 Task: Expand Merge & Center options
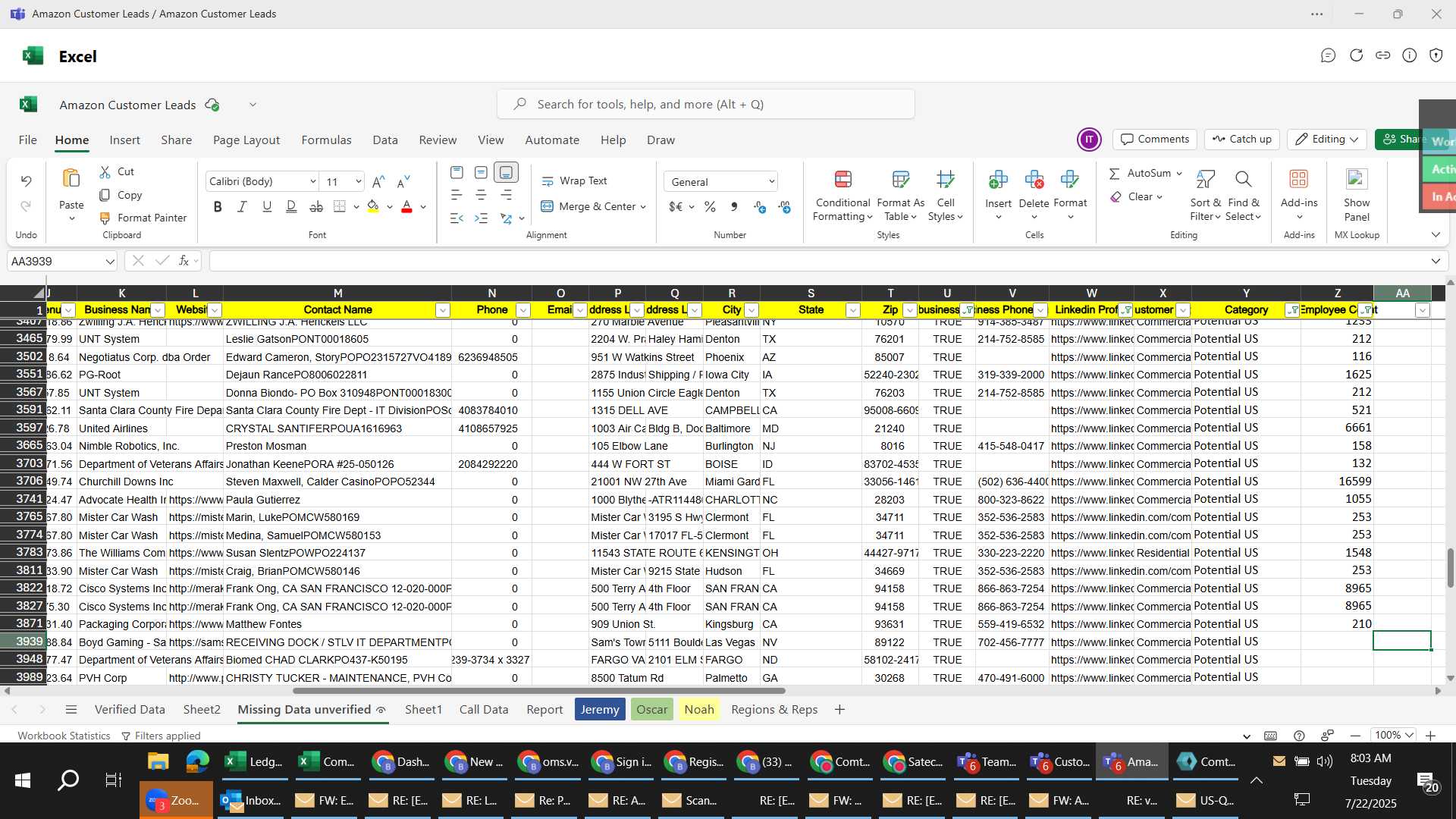tap(643, 207)
